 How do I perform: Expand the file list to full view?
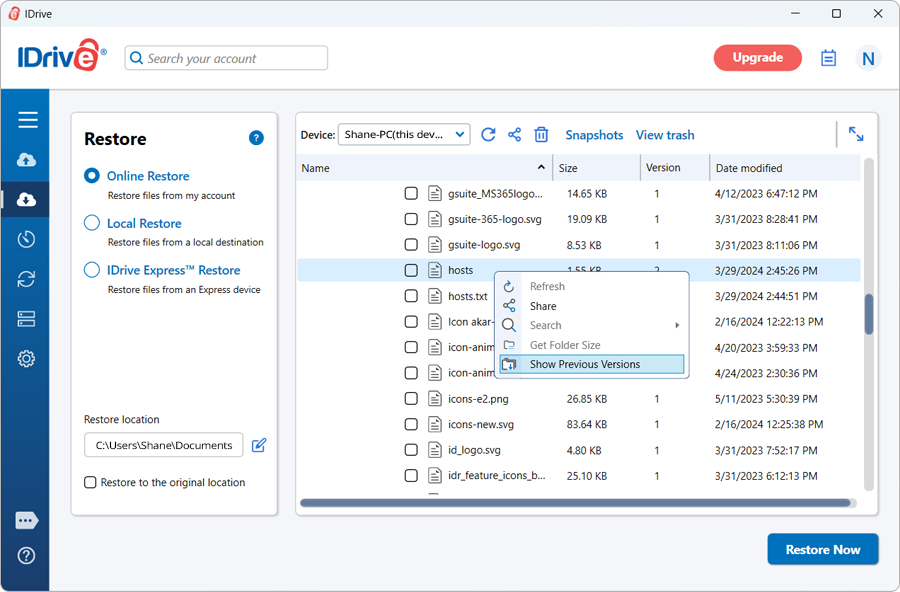point(856,134)
